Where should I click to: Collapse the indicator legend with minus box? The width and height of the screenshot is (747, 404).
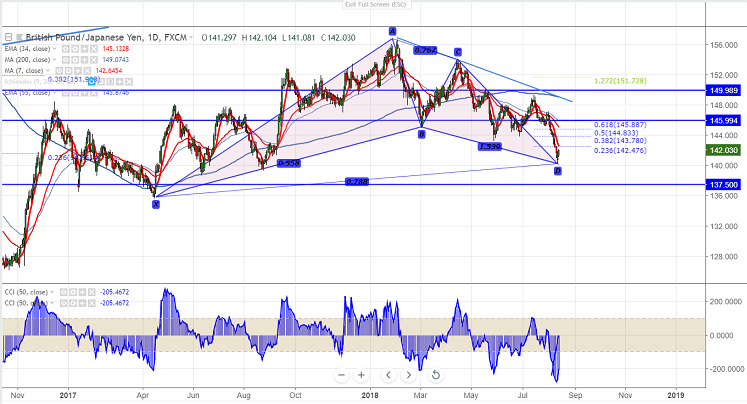click(9, 37)
